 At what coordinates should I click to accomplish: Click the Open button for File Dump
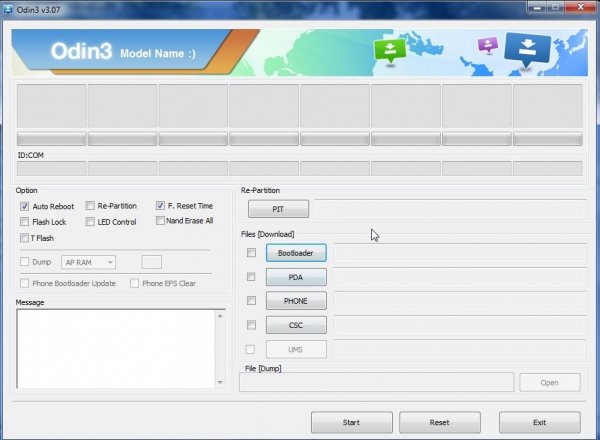(x=550, y=383)
